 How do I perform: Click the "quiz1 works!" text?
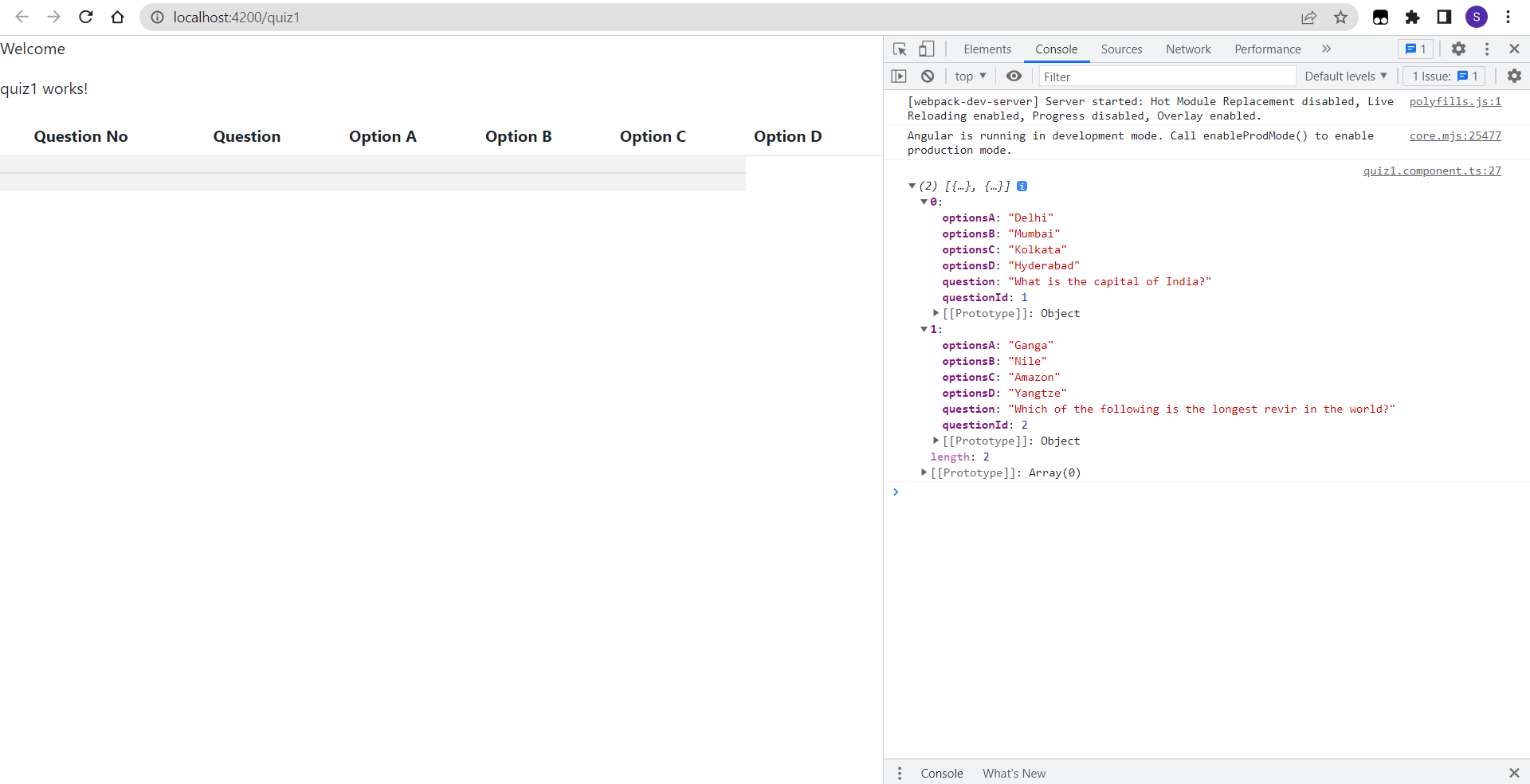coord(44,88)
